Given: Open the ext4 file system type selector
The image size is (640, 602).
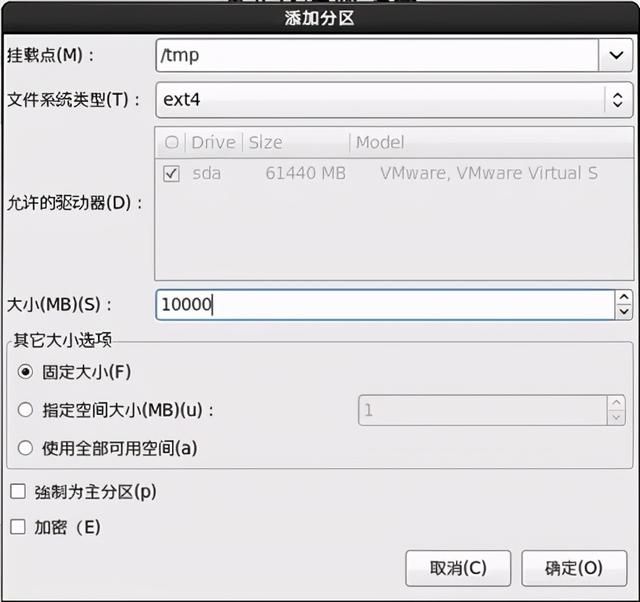Looking at the screenshot, I should (x=394, y=100).
